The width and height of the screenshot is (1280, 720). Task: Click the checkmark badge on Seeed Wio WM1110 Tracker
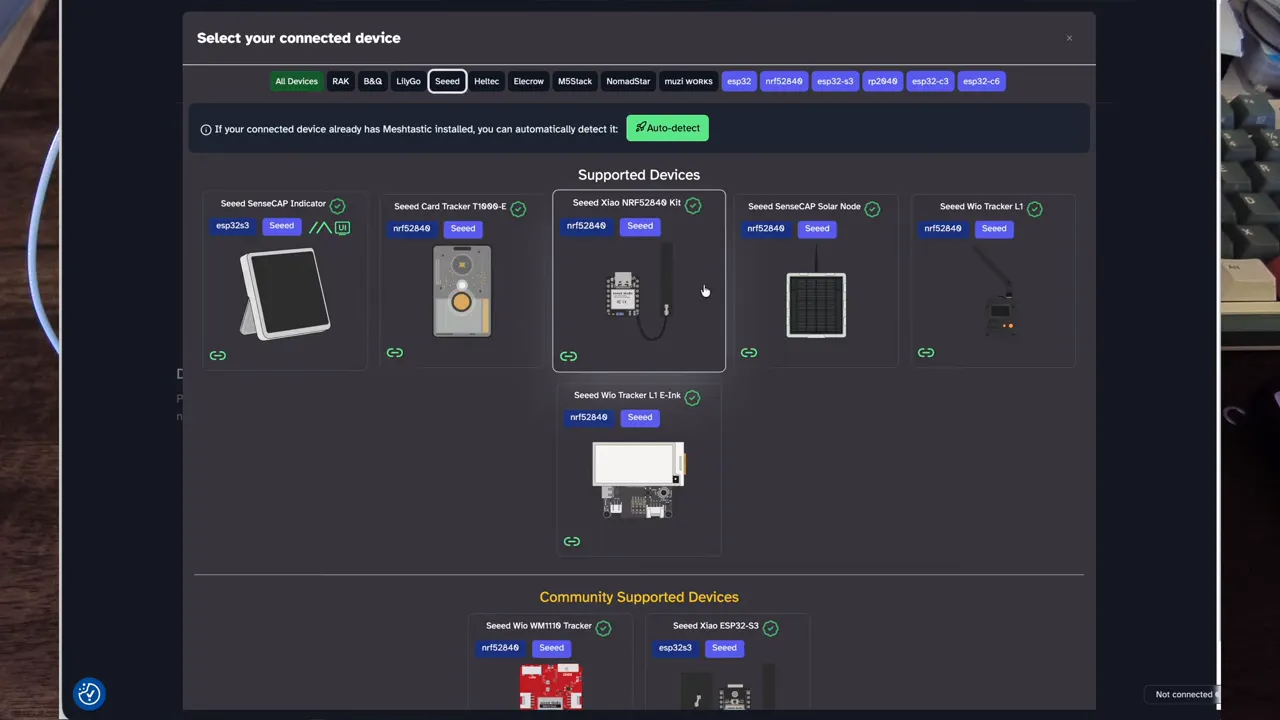pyautogui.click(x=603, y=628)
